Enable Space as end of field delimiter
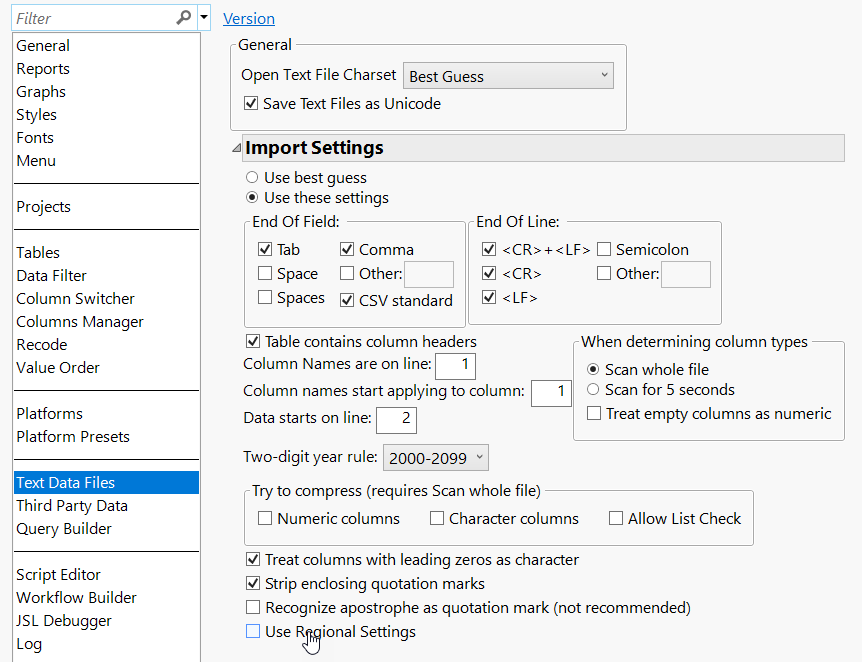Screen dimensions: 862x662 click(266, 273)
